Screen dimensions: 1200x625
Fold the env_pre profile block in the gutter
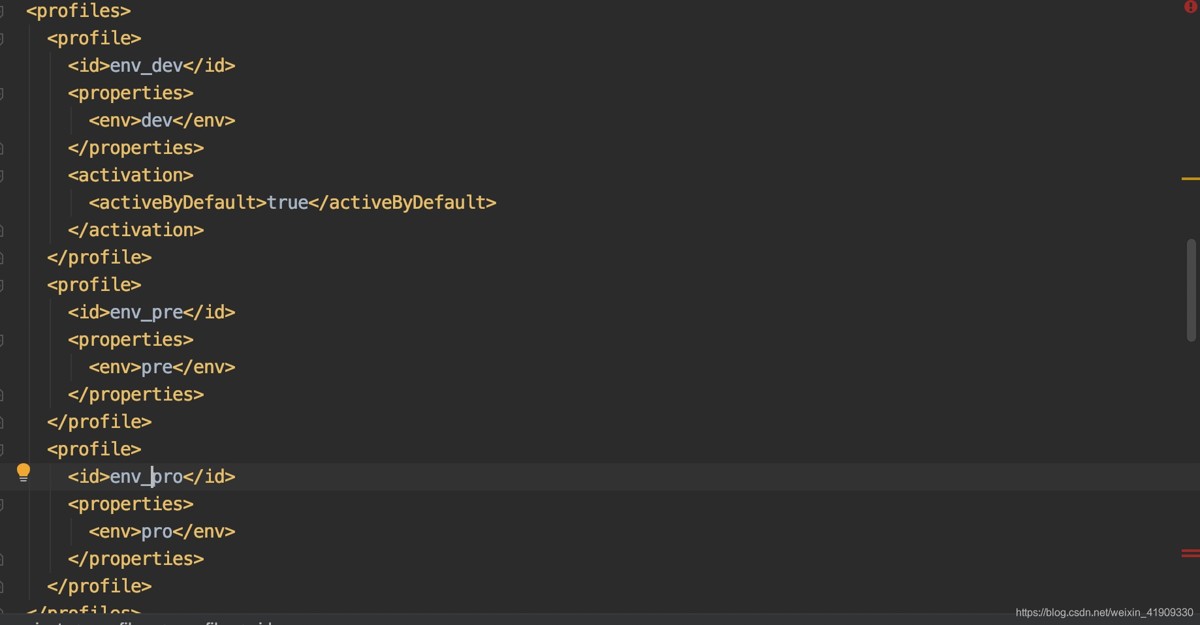(2, 285)
